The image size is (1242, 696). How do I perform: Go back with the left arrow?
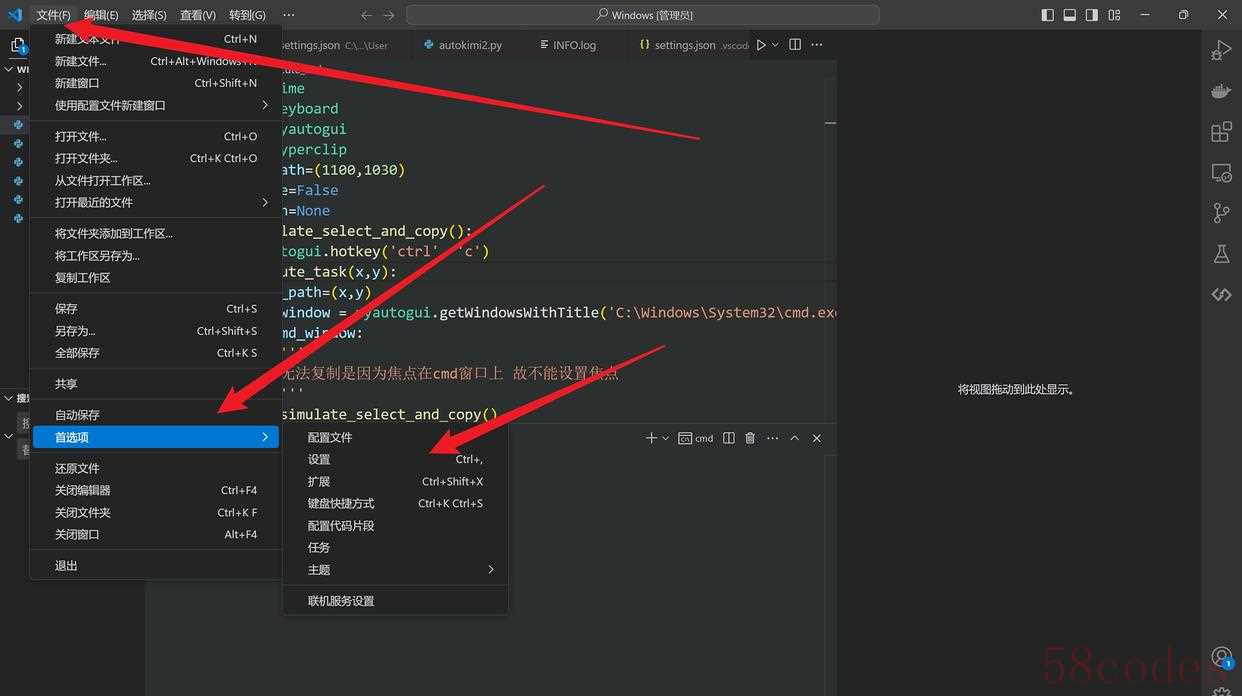[366, 15]
